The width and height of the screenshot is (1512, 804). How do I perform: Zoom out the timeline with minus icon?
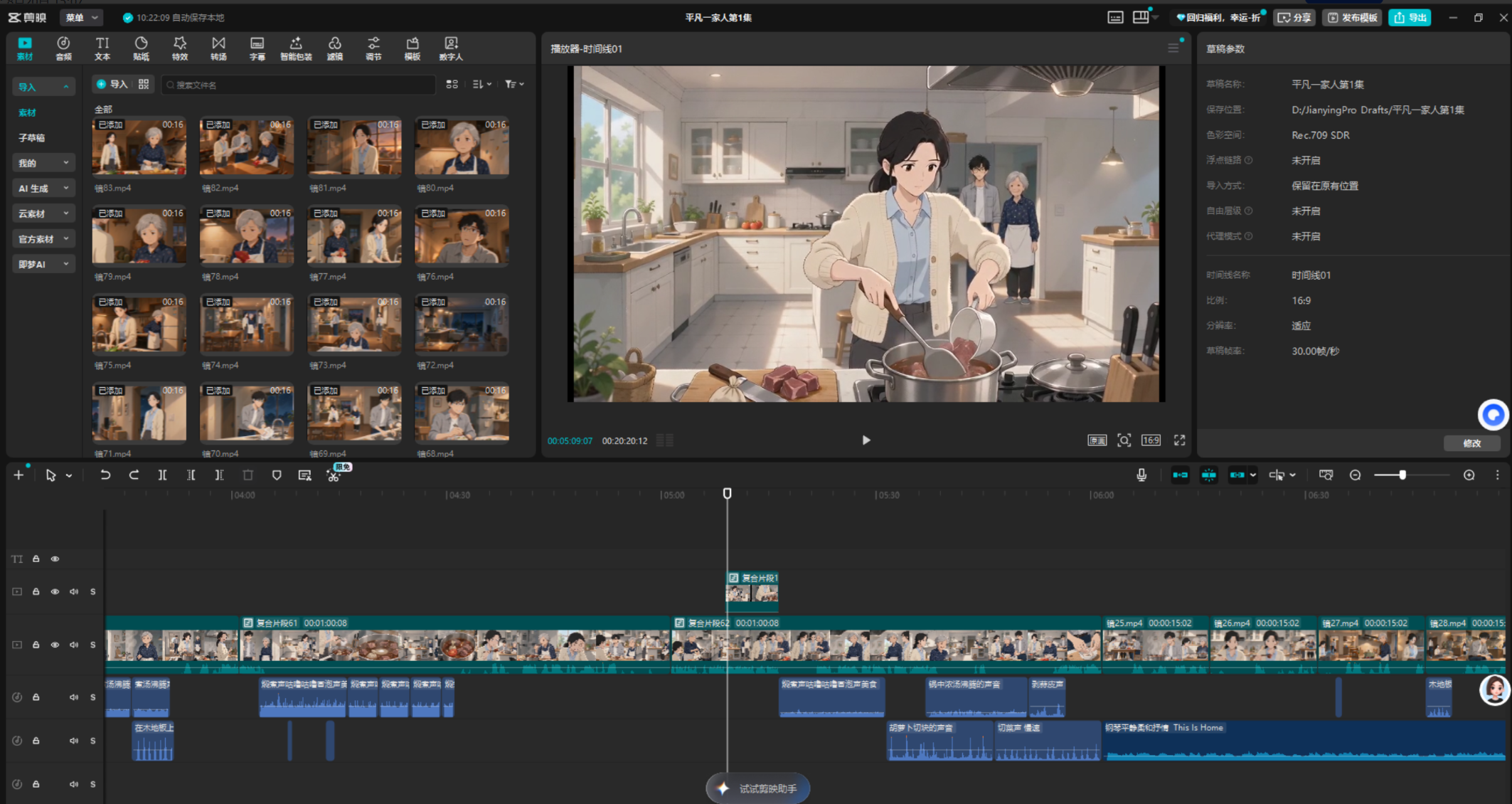pos(1356,475)
